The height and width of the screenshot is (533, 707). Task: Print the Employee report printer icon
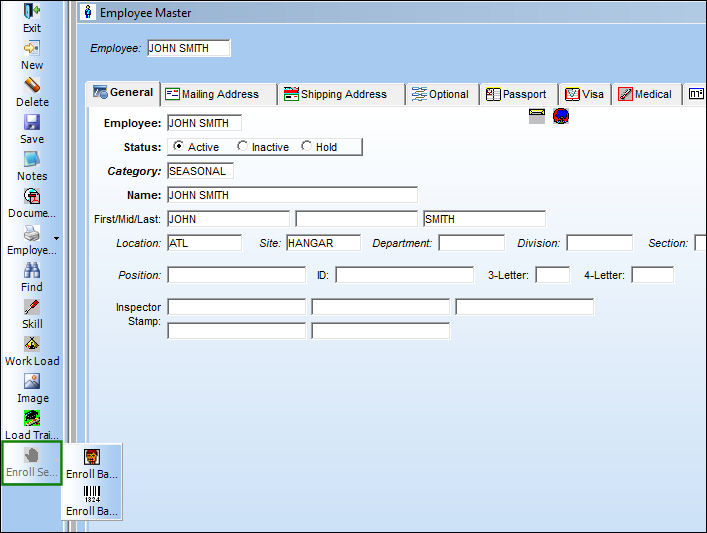pyautogui.click(x=32, y=233)
